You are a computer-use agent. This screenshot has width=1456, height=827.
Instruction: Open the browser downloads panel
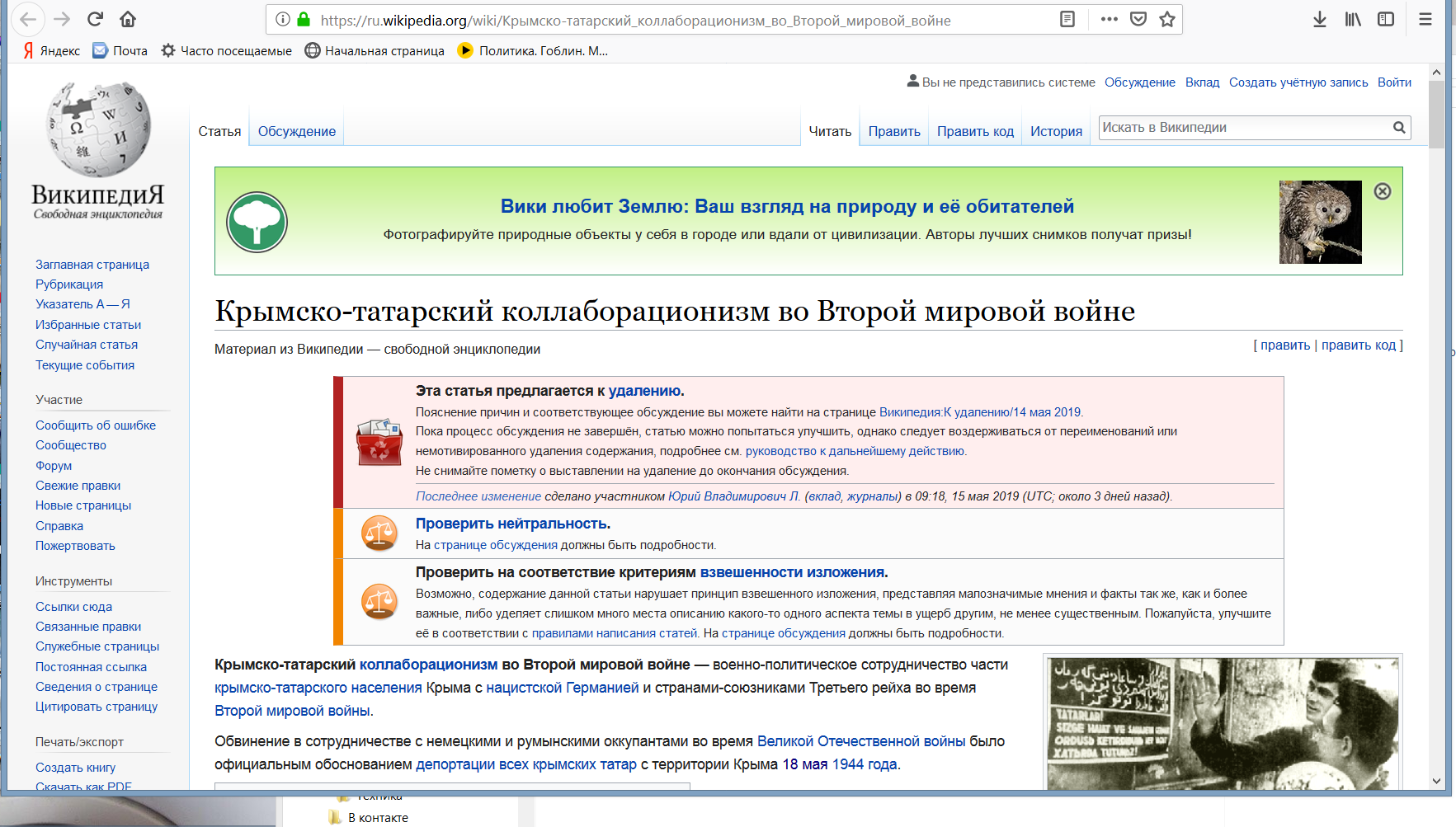pos(1320,19)
